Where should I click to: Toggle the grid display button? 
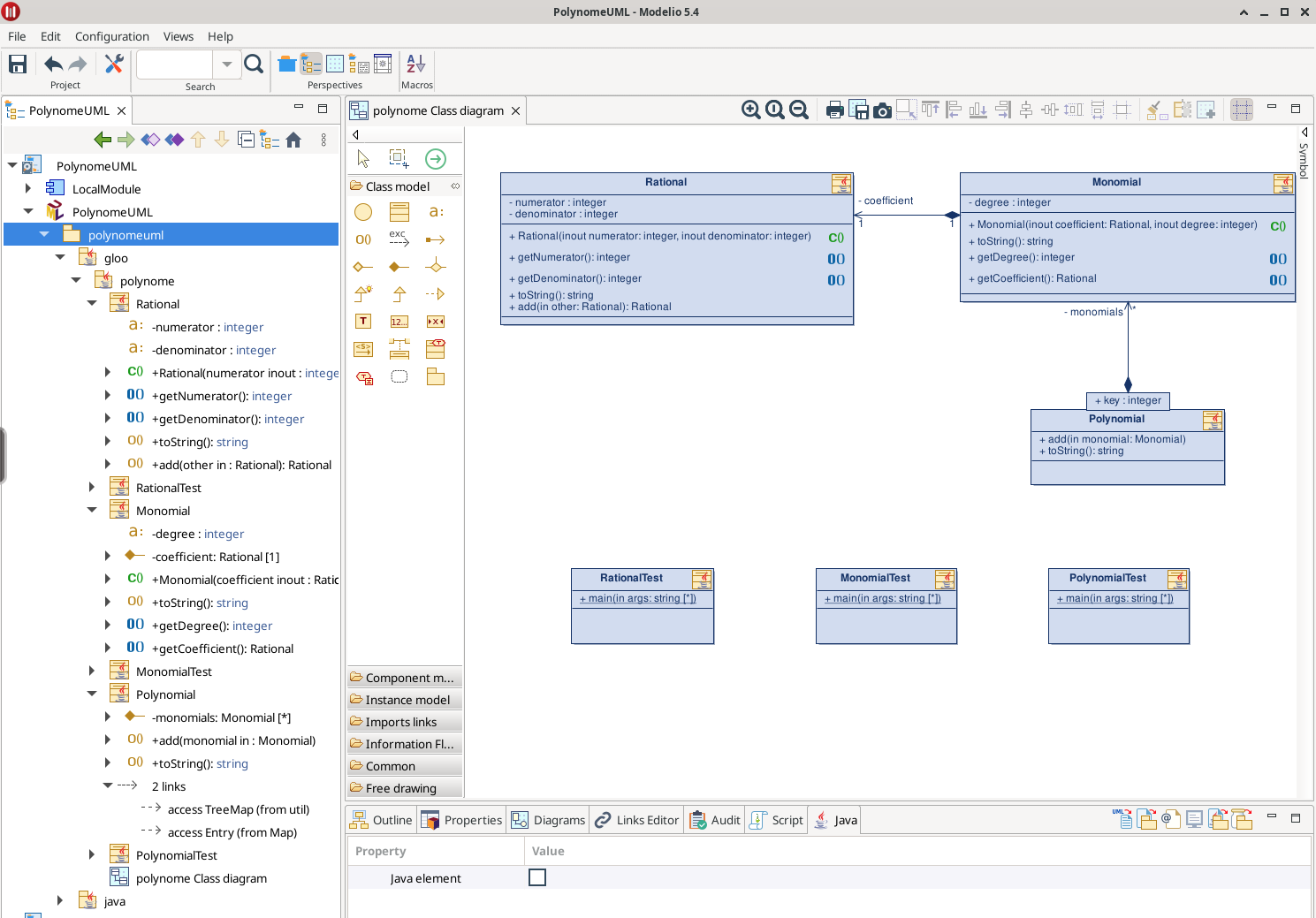tap(1242, 110)
